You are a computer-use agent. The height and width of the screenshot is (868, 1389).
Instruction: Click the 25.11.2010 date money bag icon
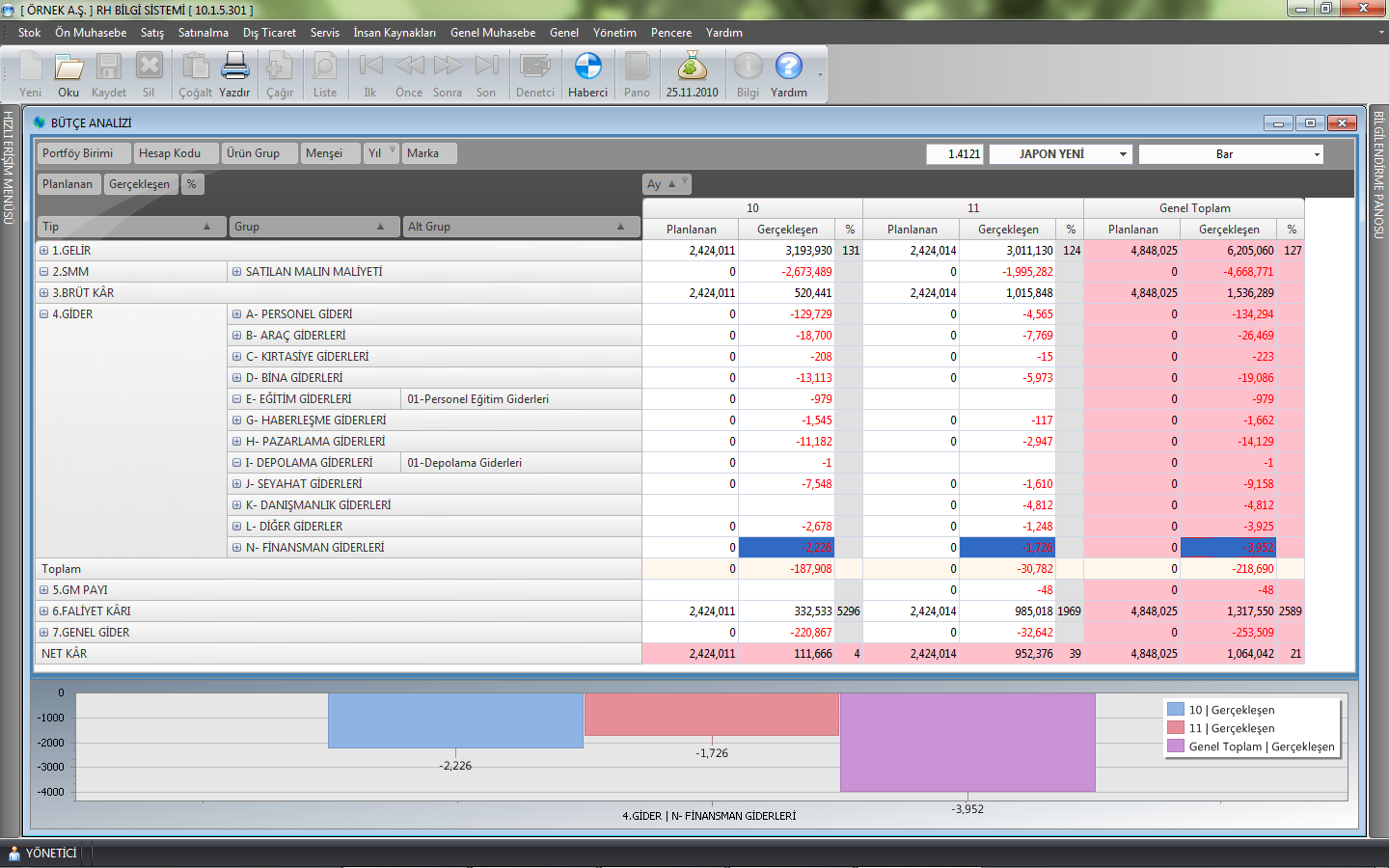tap(692, 68)
